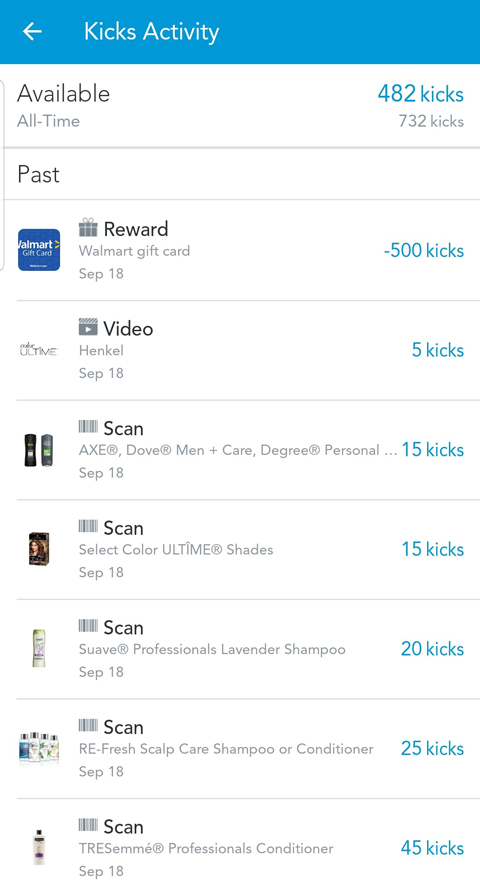Viewport: 480px width, 891px height.
Task: Open the RE-Fresh Scalp Care products image
Action: pyautogui.click(x=39, y=748)
